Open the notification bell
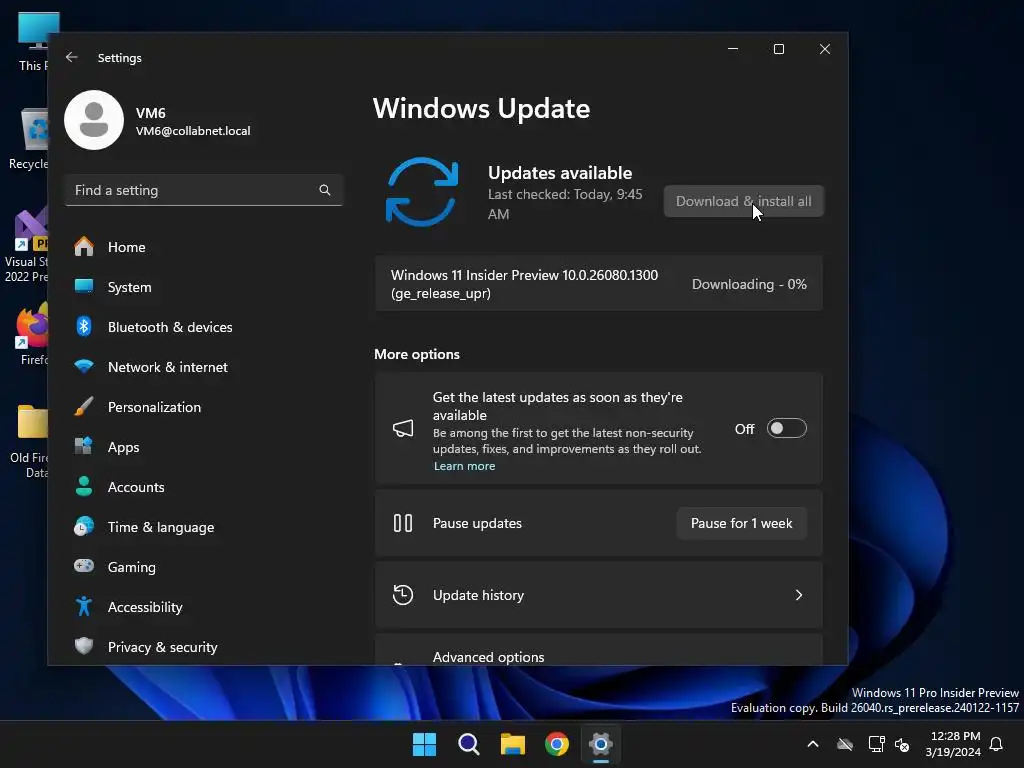The image size is (1024, 768). tap(996, 744)
